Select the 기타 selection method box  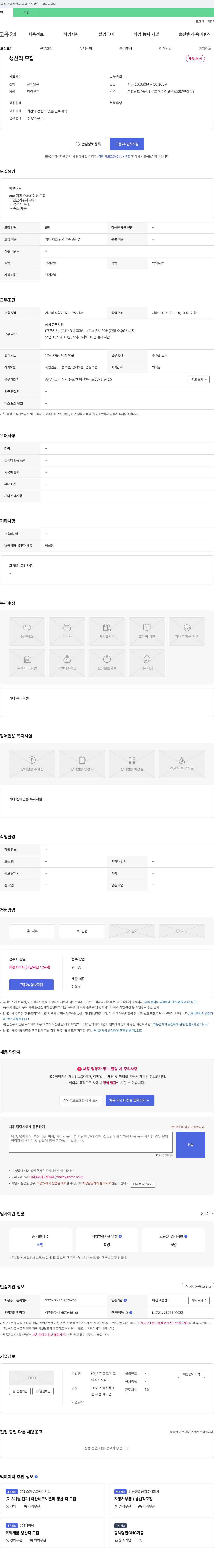[x=182, y=931]
